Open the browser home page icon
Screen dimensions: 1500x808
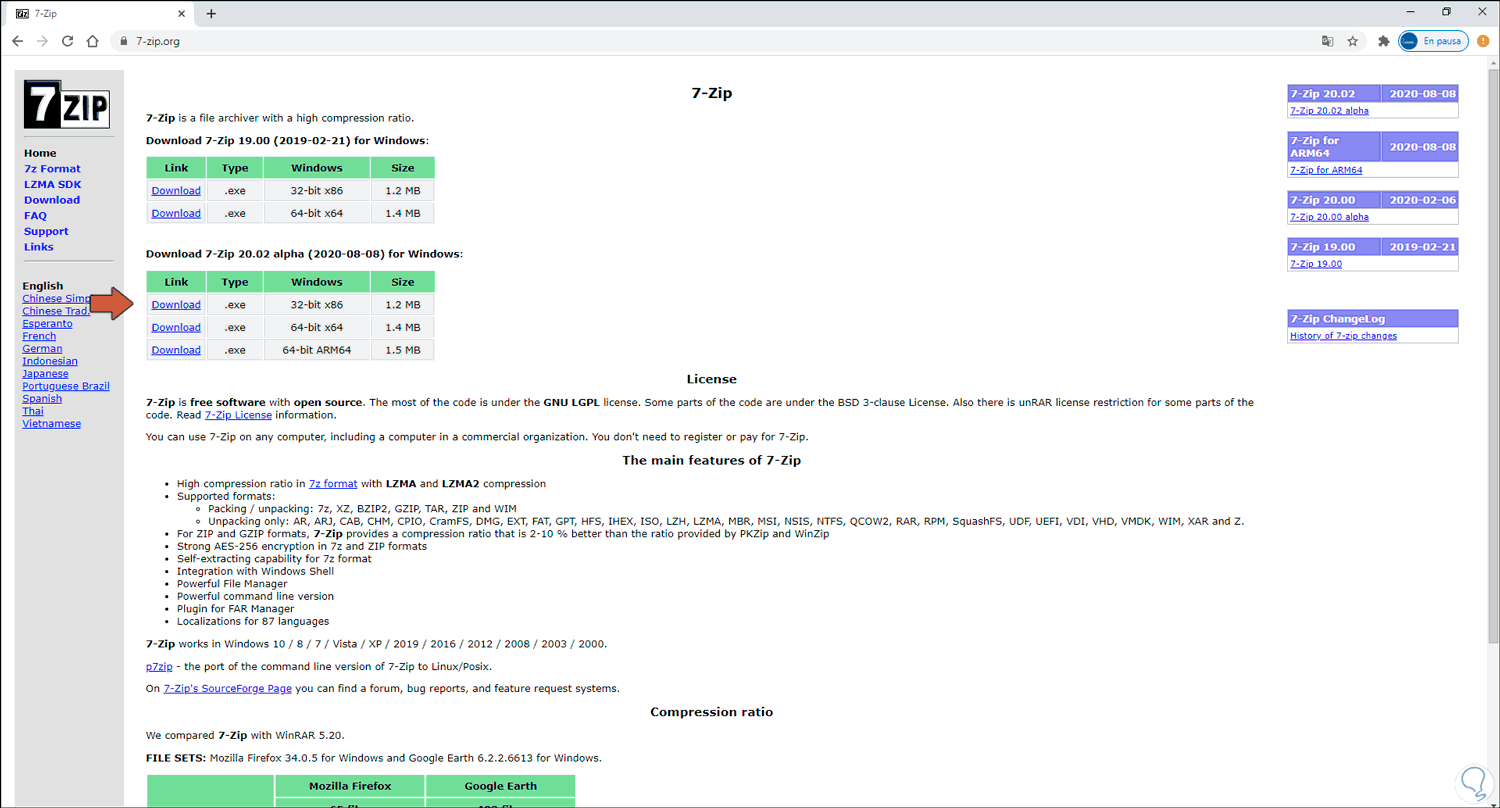[x=93, y=41]
